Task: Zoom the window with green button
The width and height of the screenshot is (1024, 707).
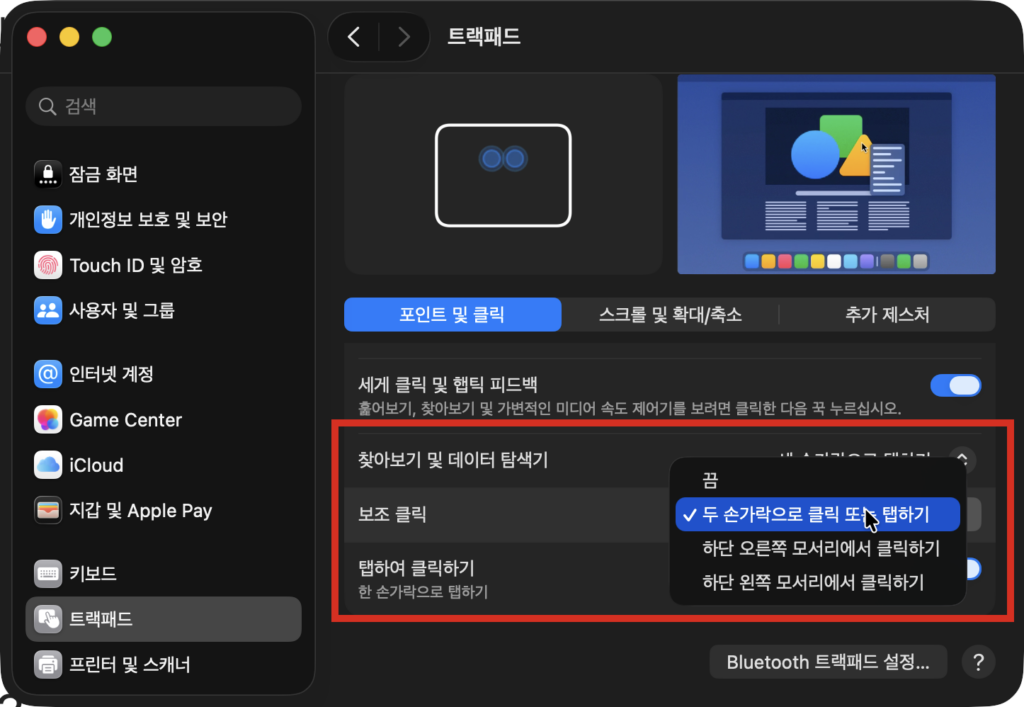Action: [x=102, y=37]
